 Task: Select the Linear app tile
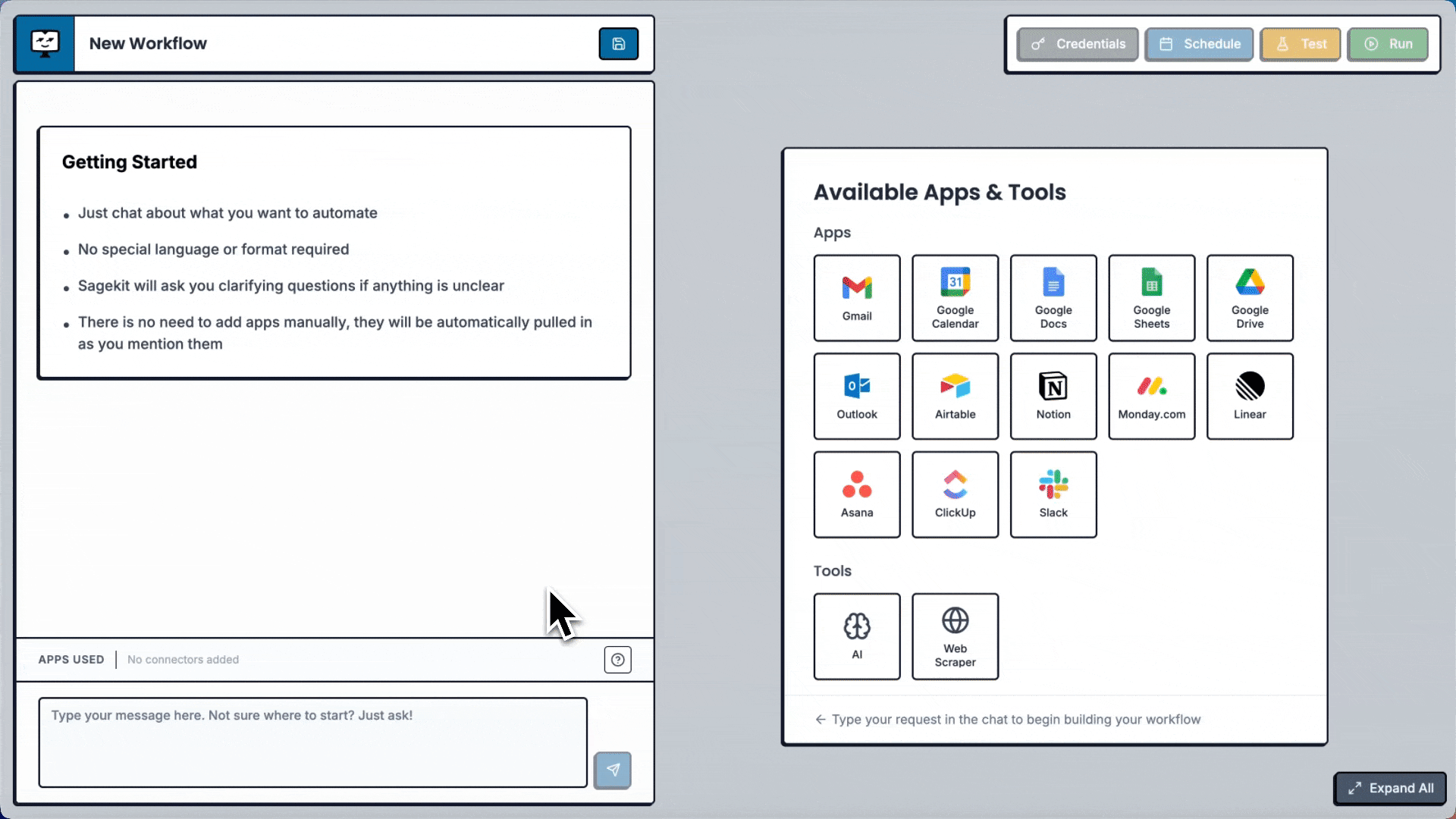pos(1250,396)
